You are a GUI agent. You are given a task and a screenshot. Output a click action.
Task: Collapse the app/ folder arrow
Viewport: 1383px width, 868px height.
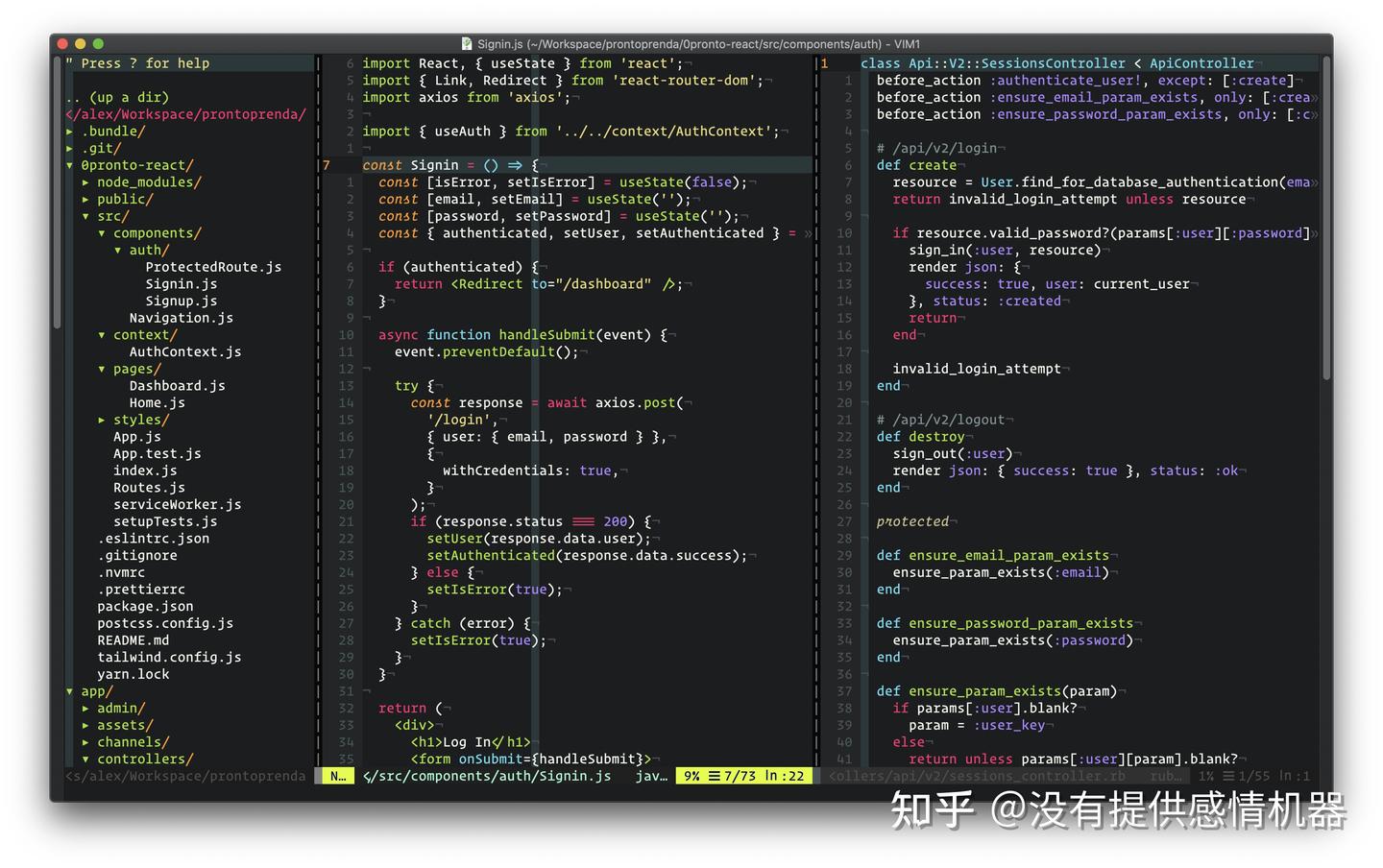pyautogui.click(x=69, y=691)
